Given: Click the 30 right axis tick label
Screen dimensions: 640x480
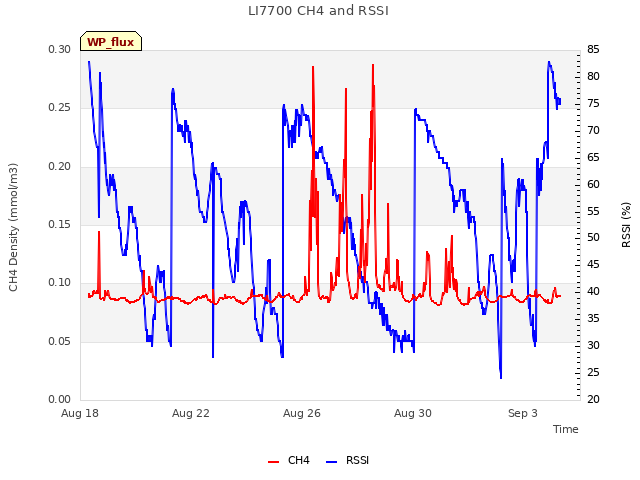Looking at the screenshot, I should (593, 345).
